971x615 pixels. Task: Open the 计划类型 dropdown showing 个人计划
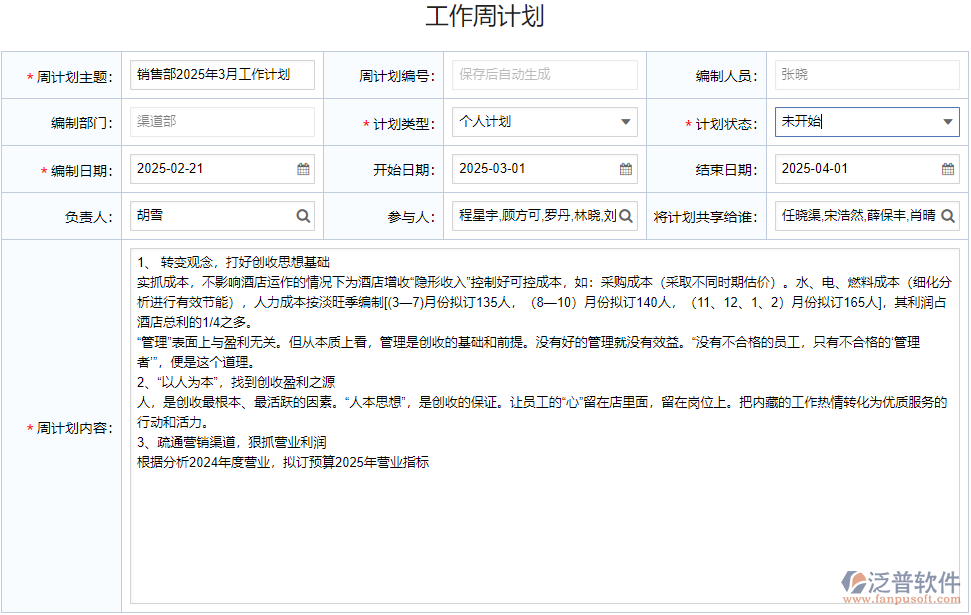pyautogui.click(x=545, y=121)
